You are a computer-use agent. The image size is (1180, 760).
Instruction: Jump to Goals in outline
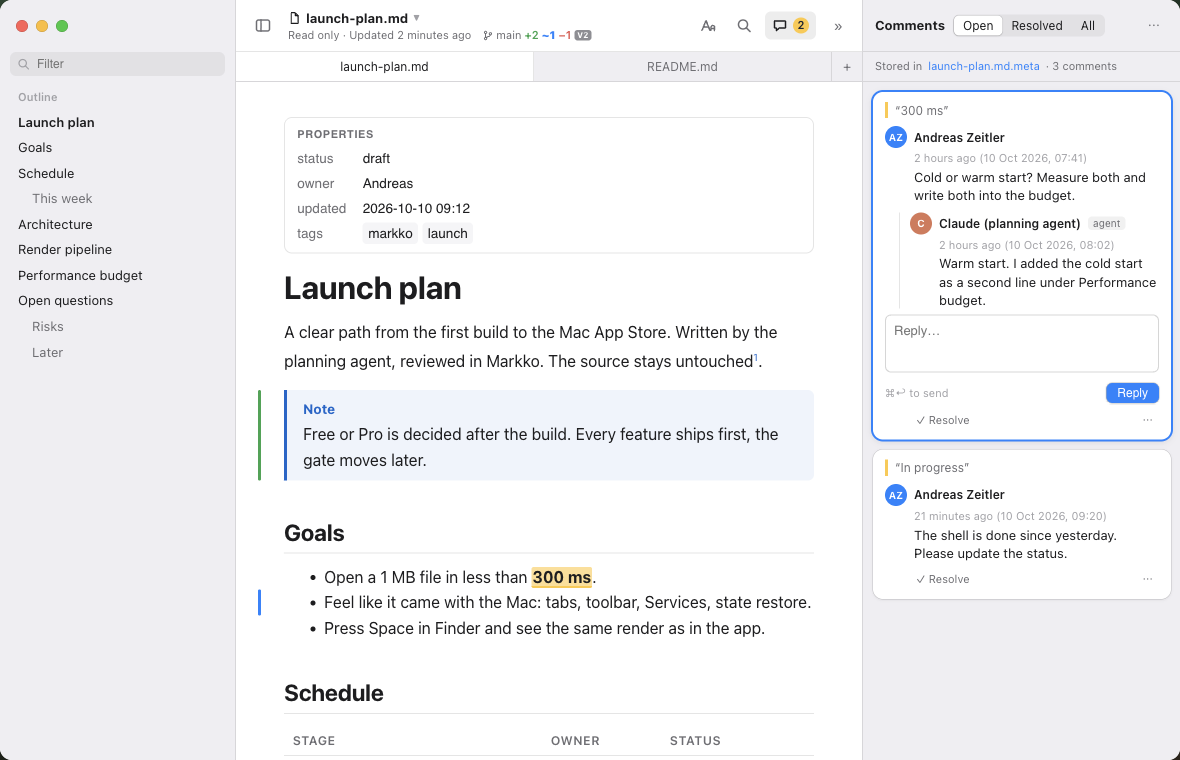click(x=35, y=147)
